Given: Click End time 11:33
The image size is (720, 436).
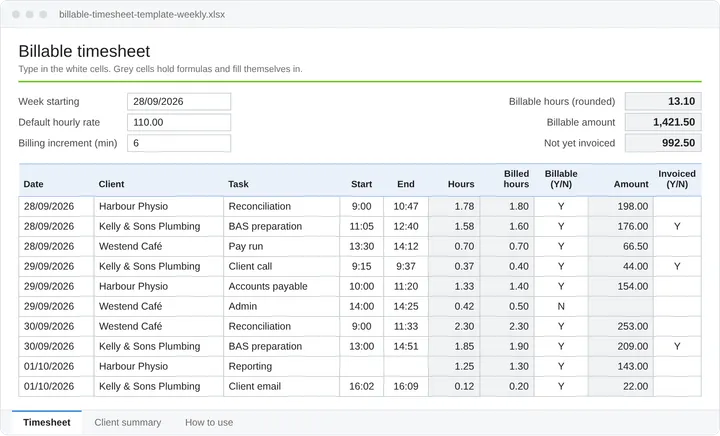Looking at the screenshot, I should [406, 326].
